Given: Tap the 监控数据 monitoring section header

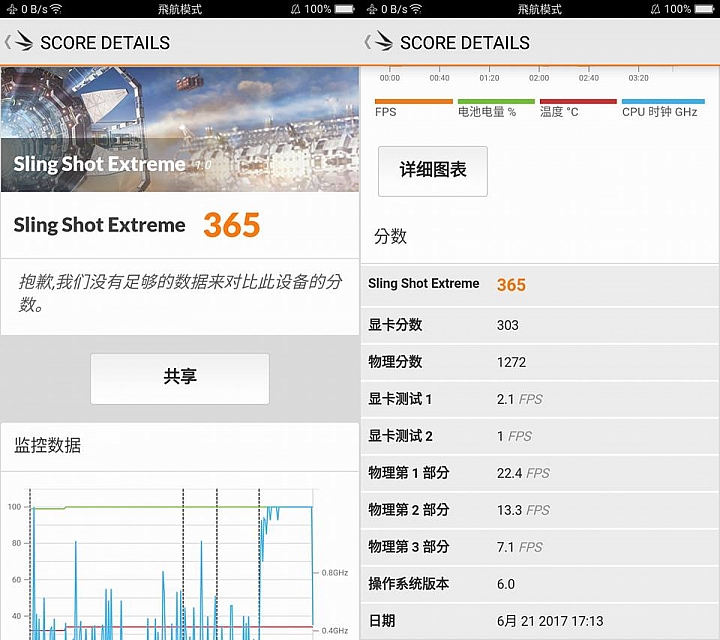Looking at the screenshot, I should (x=48, y=445).
